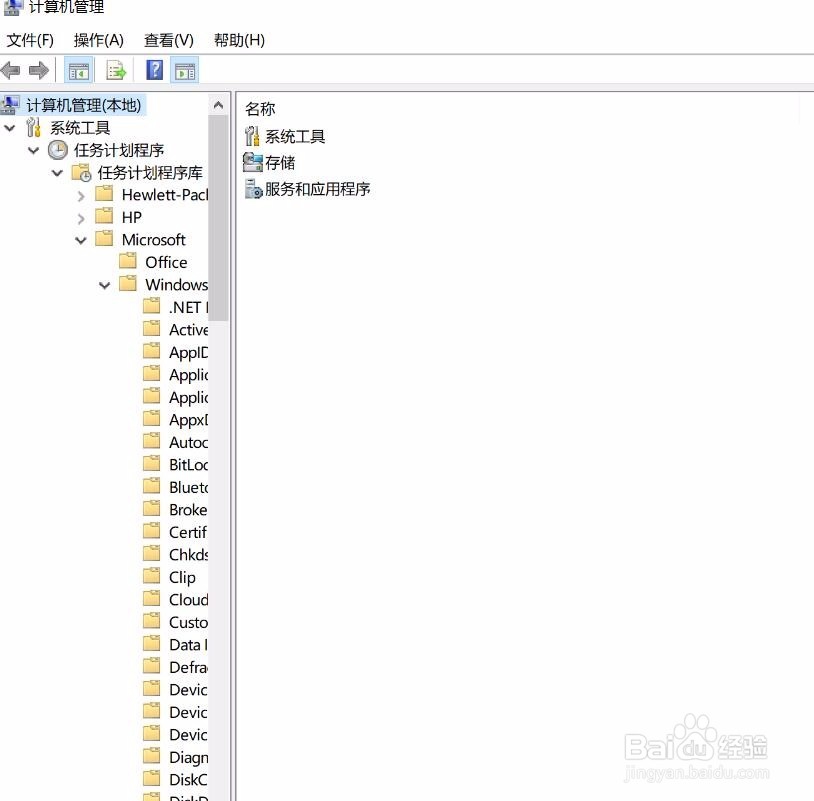Collapse the Windows folder
The width and height of the screenshot is (814, 801).
(x=104, y=284)
